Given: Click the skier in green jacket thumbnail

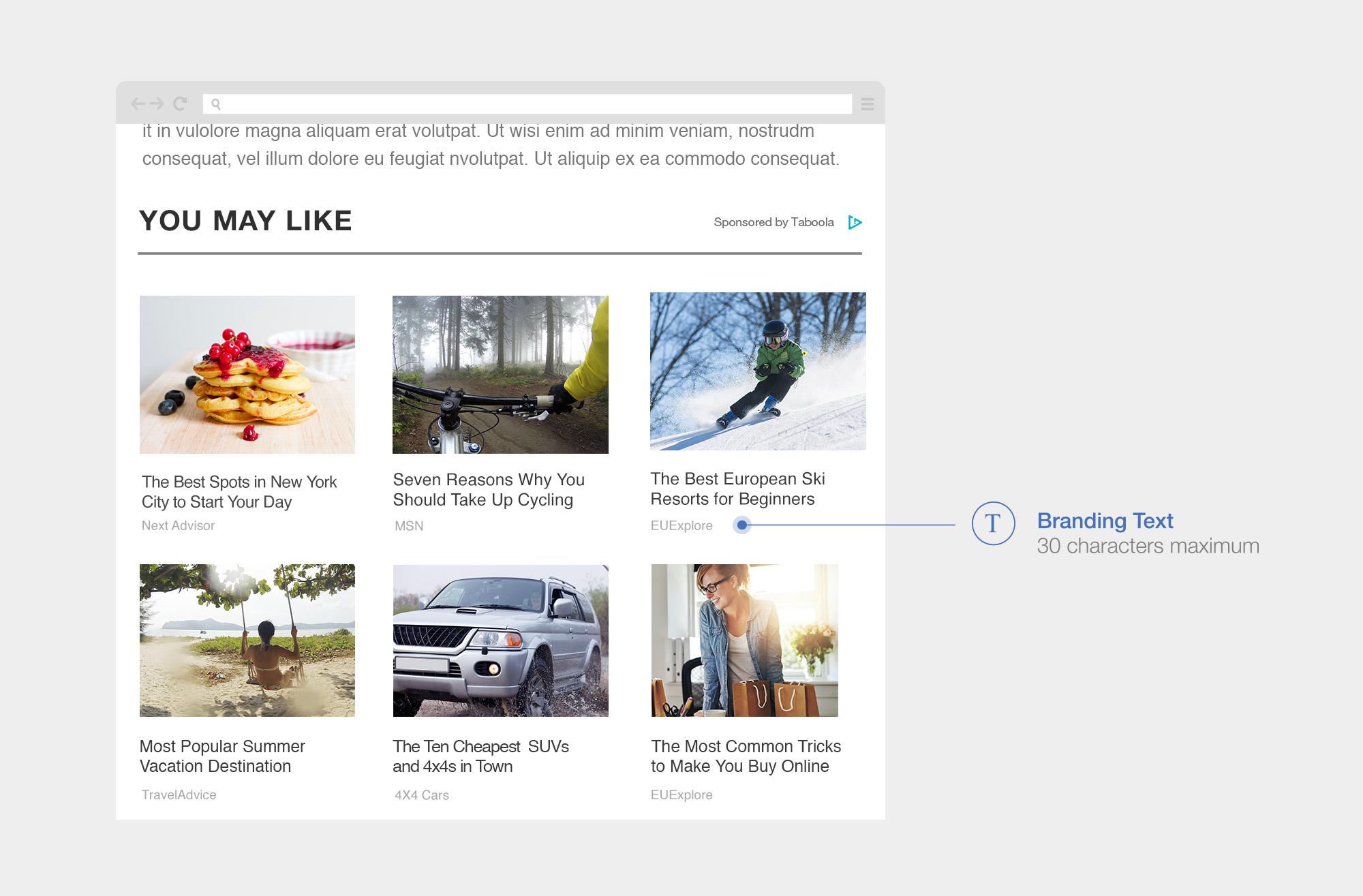Looking at the screenshot, I should tap(758, 371).
